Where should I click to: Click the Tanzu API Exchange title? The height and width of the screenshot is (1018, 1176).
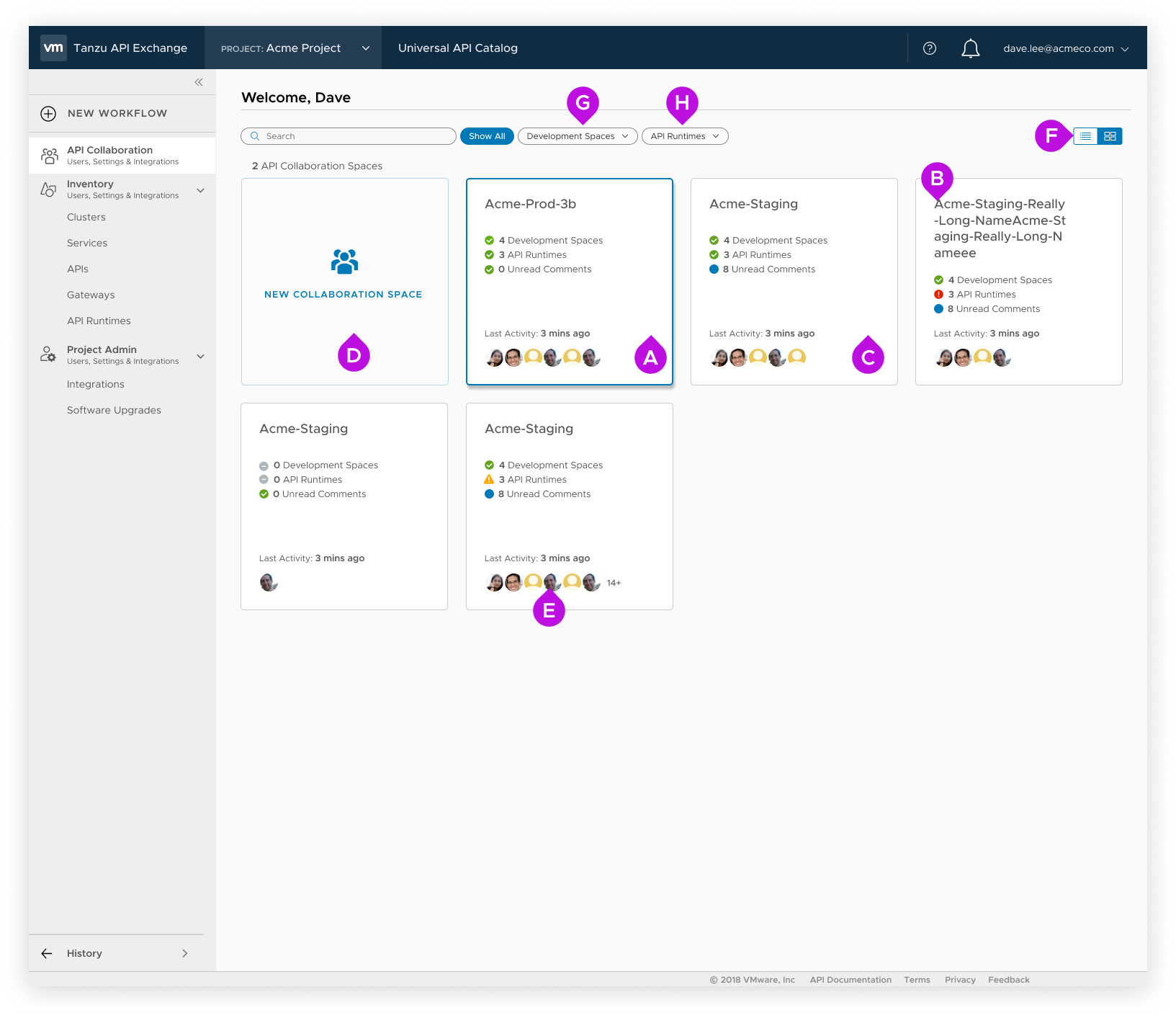coord(130,48)
